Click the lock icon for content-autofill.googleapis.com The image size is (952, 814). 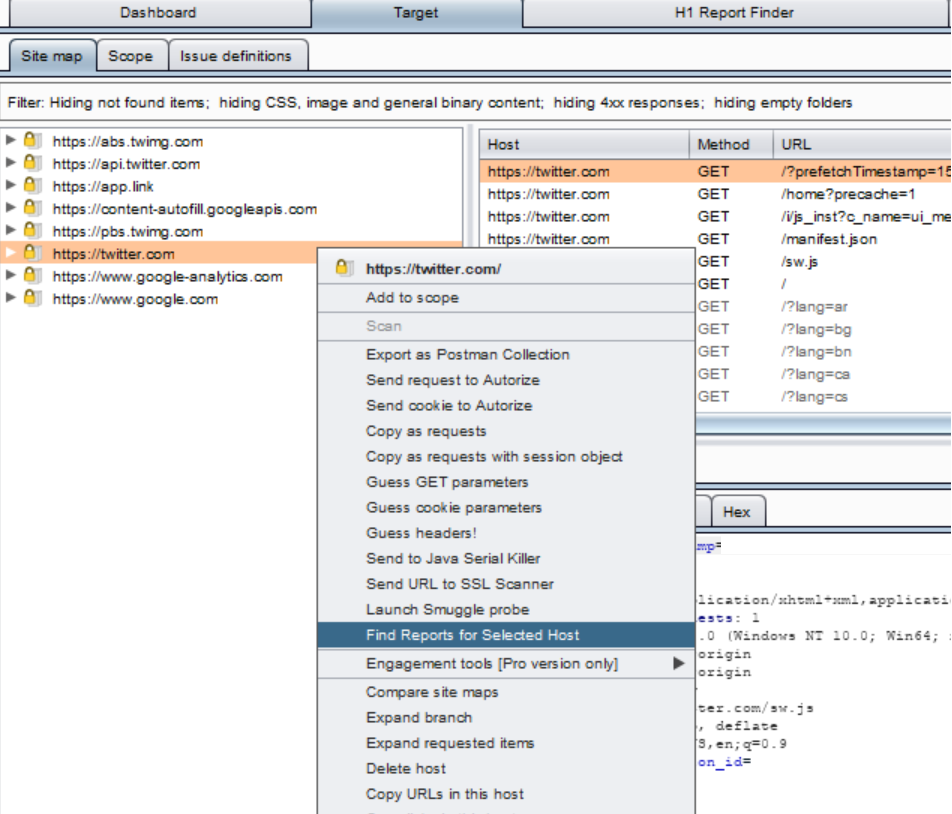(x=32, y=208)
